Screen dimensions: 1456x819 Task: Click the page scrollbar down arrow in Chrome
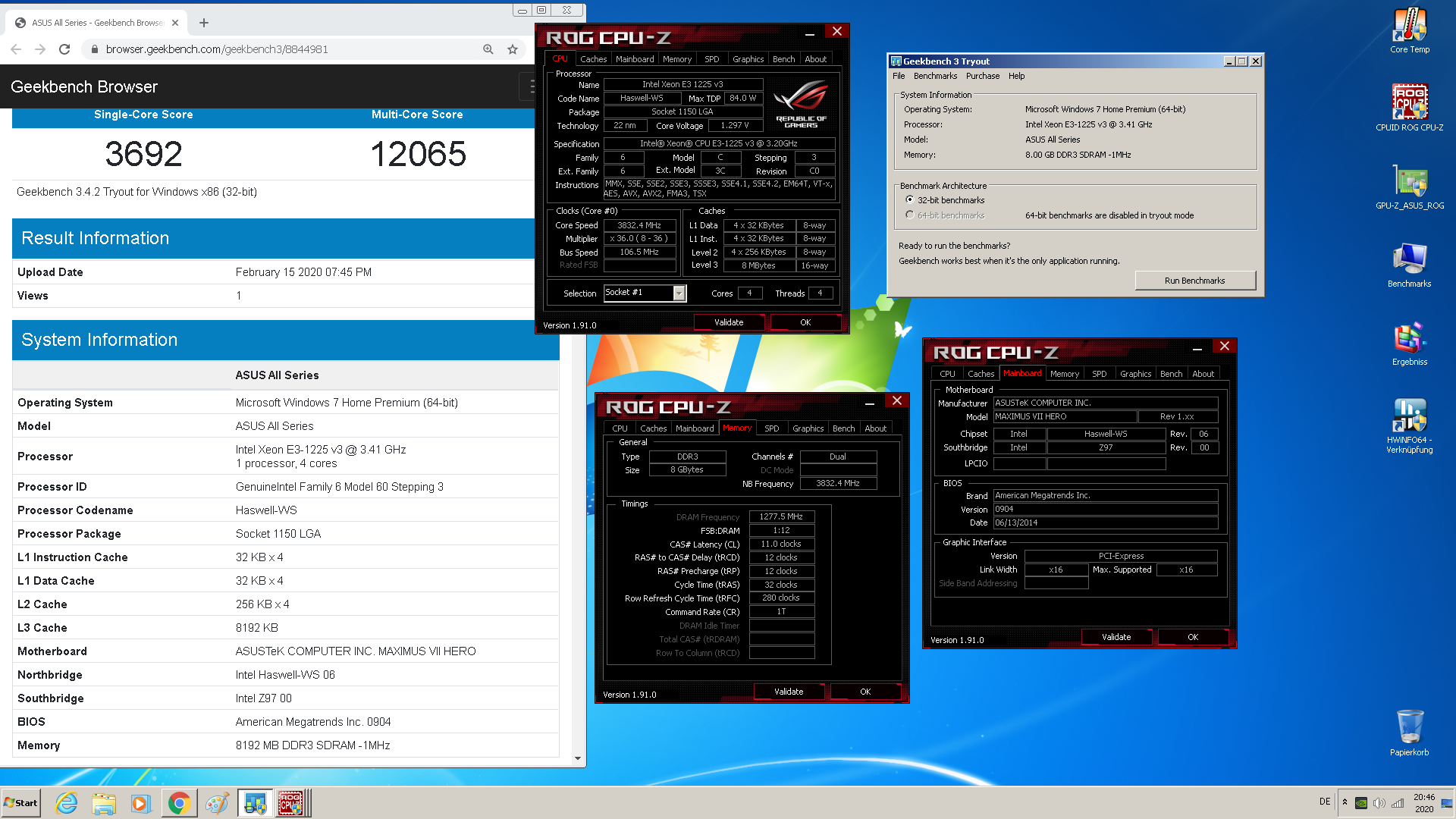tap(578, 758)
